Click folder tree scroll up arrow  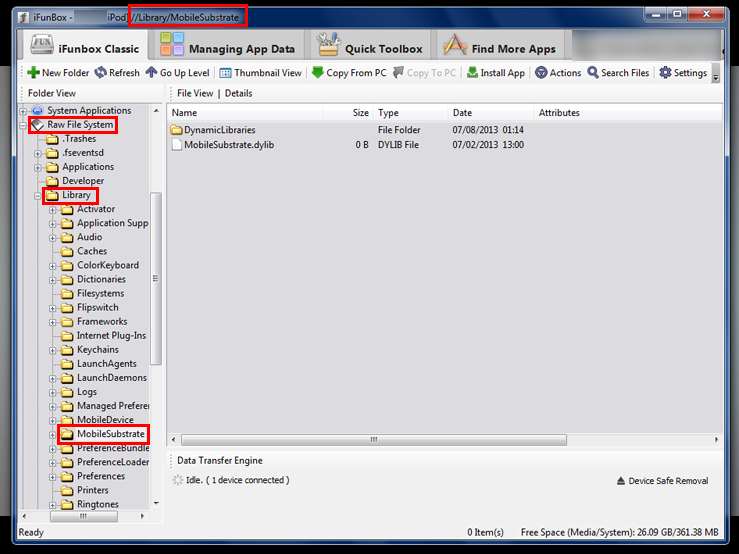(x=156, y=110)
